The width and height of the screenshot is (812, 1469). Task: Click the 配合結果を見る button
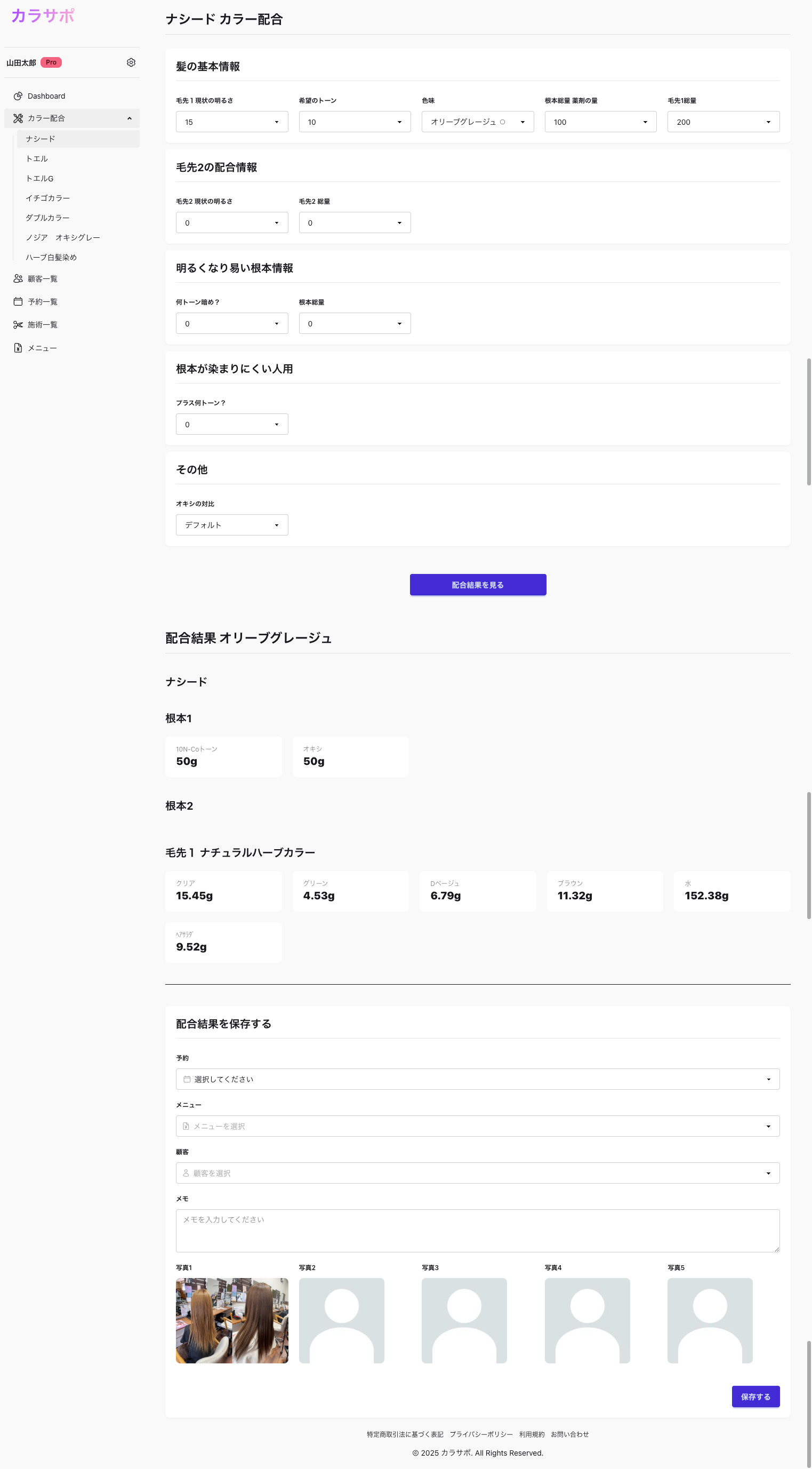click(x=478, y=585)
